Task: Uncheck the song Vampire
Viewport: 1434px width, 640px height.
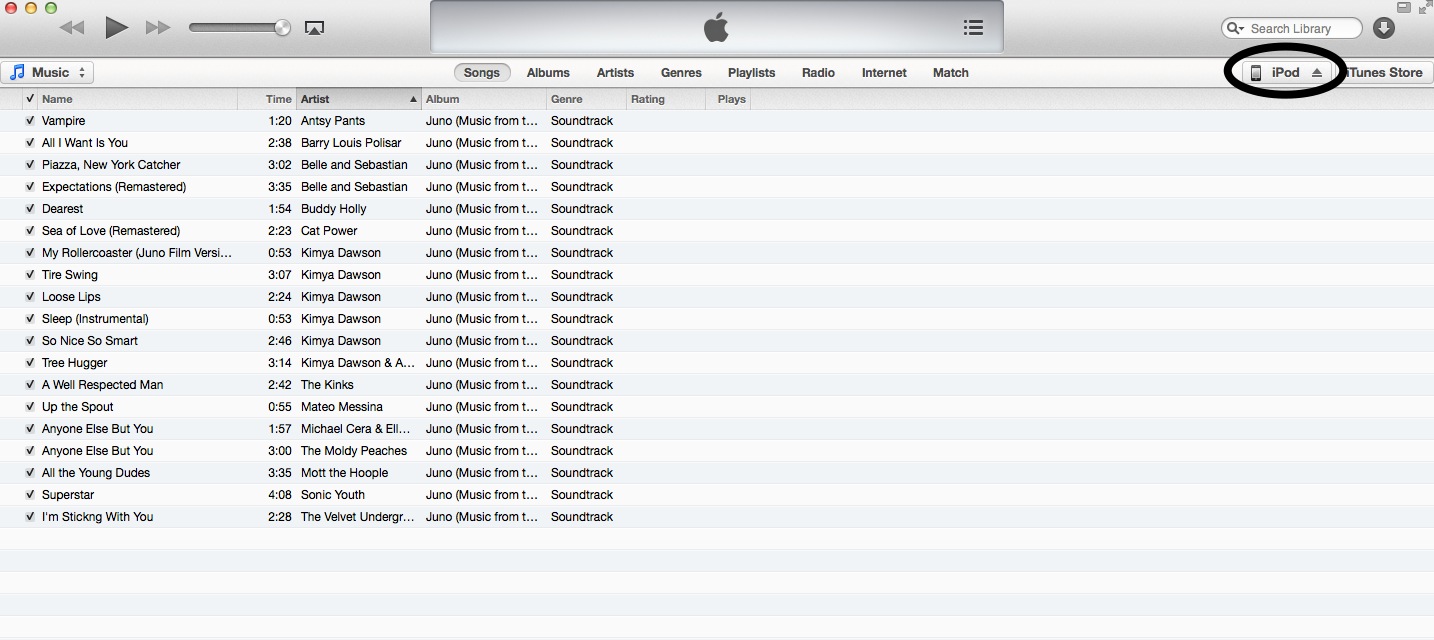Action: click(x=30, y=121)
